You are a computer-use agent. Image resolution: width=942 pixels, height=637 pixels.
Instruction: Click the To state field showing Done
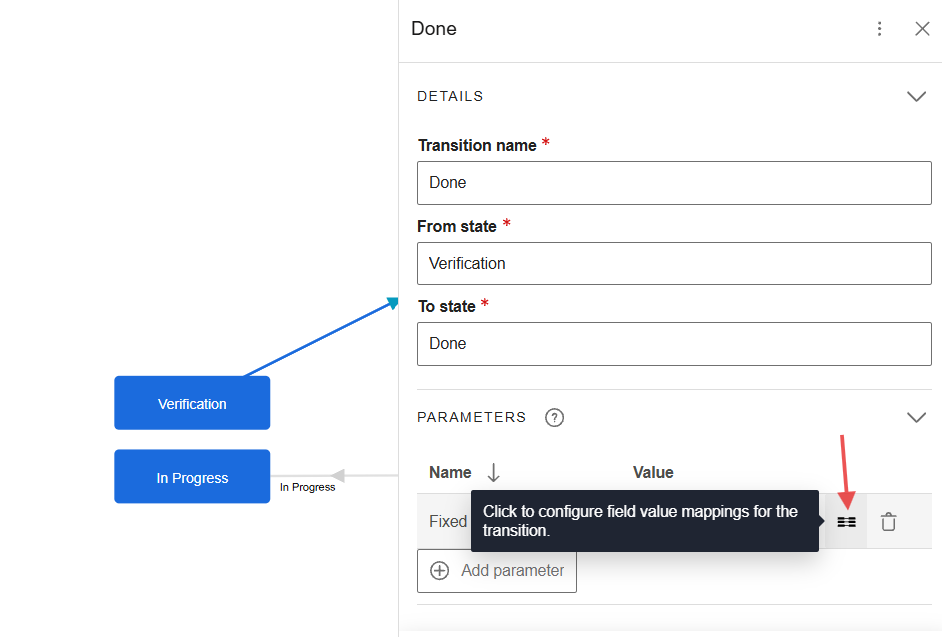pos(674,344)
